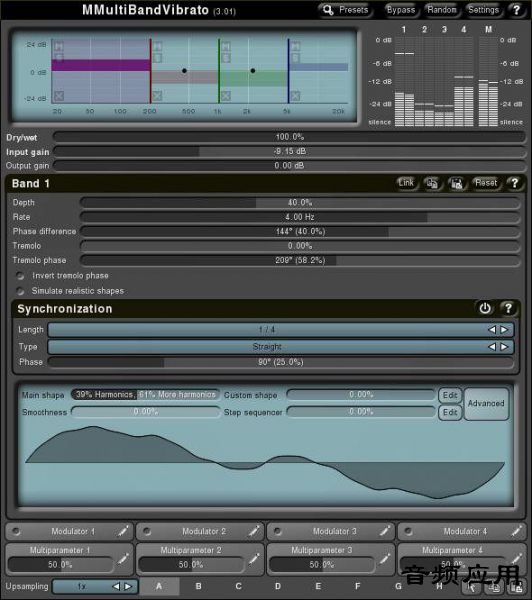Edit Multiparameter 1 with pencil icon

click(x=123, y=559)
